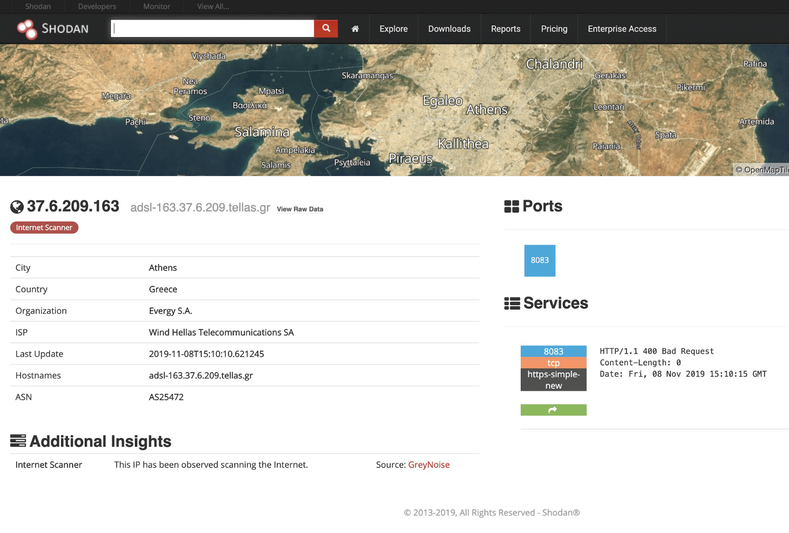Click the HTTP/1.1 400 Bad Request line

[657, 351]
